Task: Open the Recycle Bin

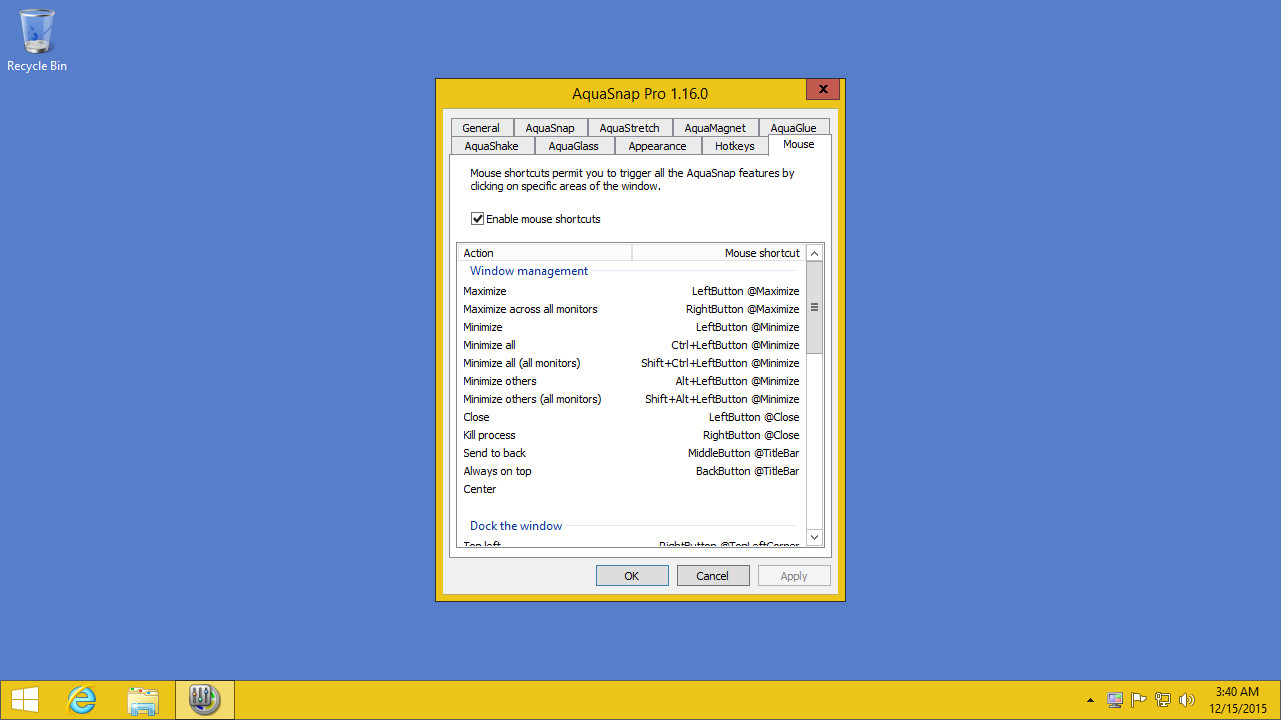Action: click(36, 33)
